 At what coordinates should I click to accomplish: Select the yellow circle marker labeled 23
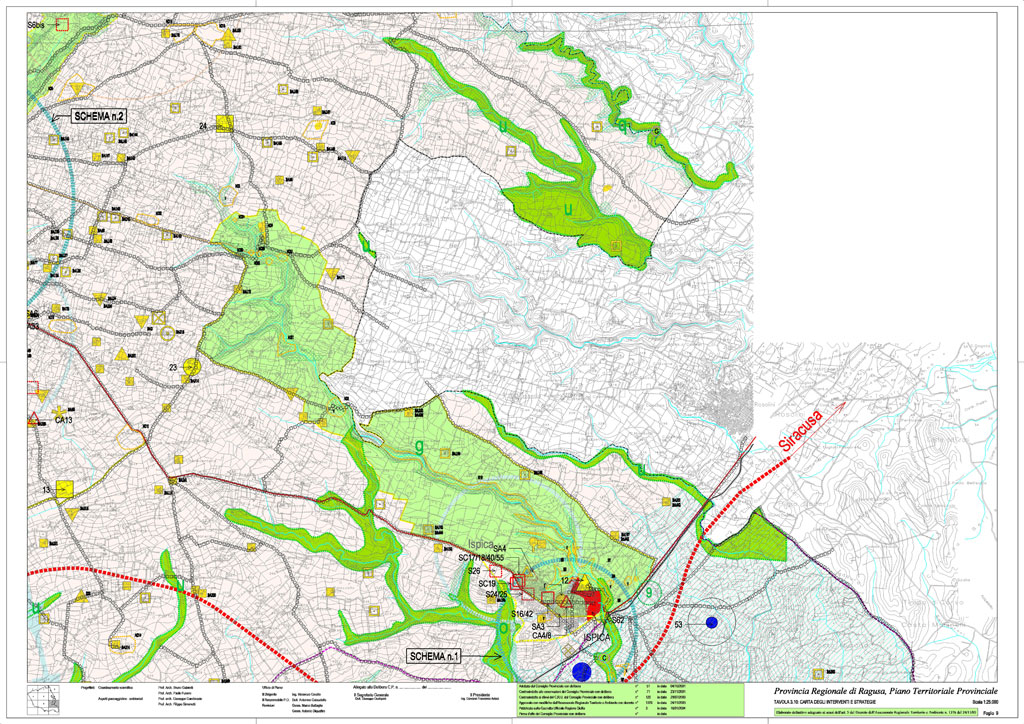pos(194,367)
